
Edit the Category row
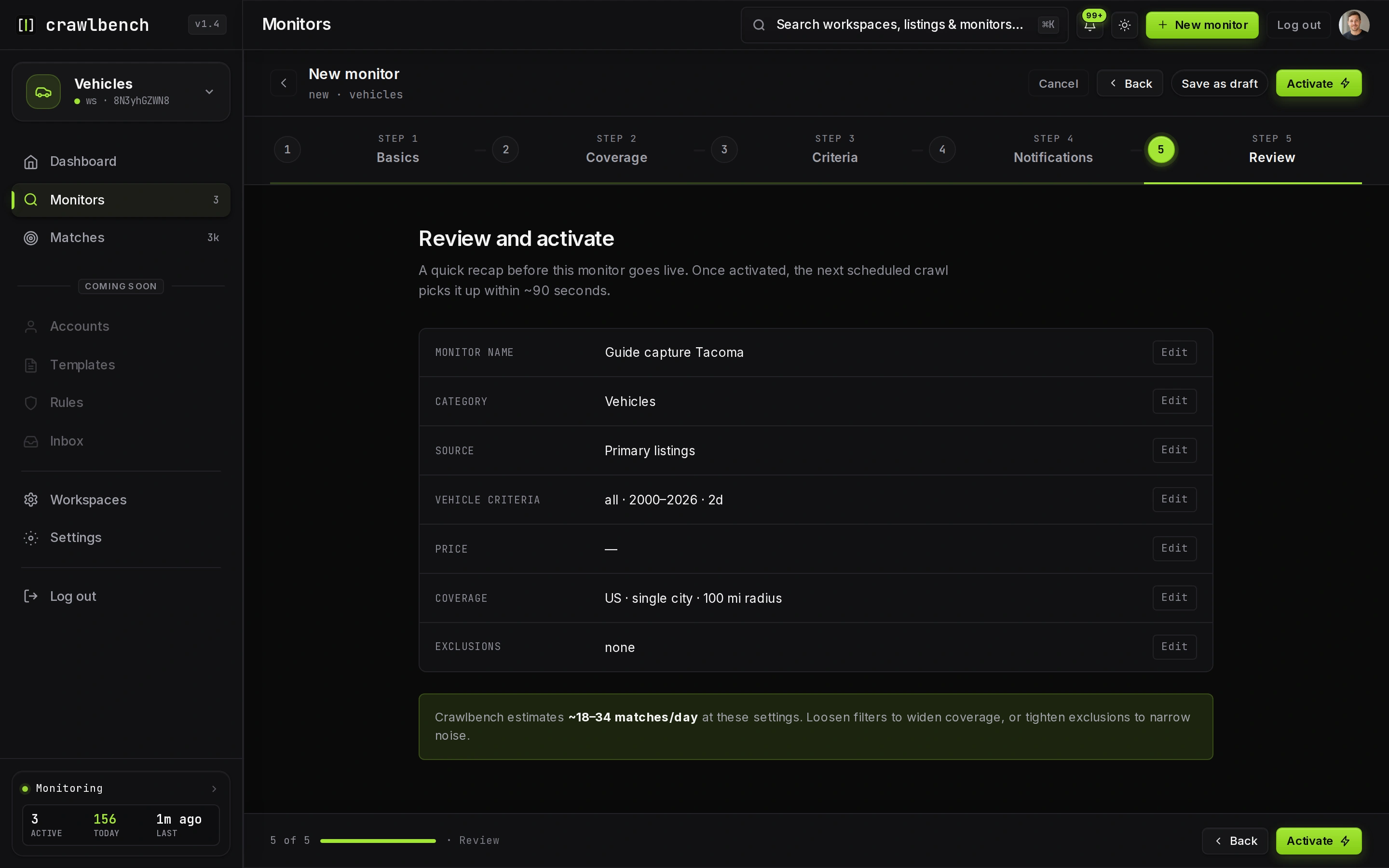pos(1174,401)
